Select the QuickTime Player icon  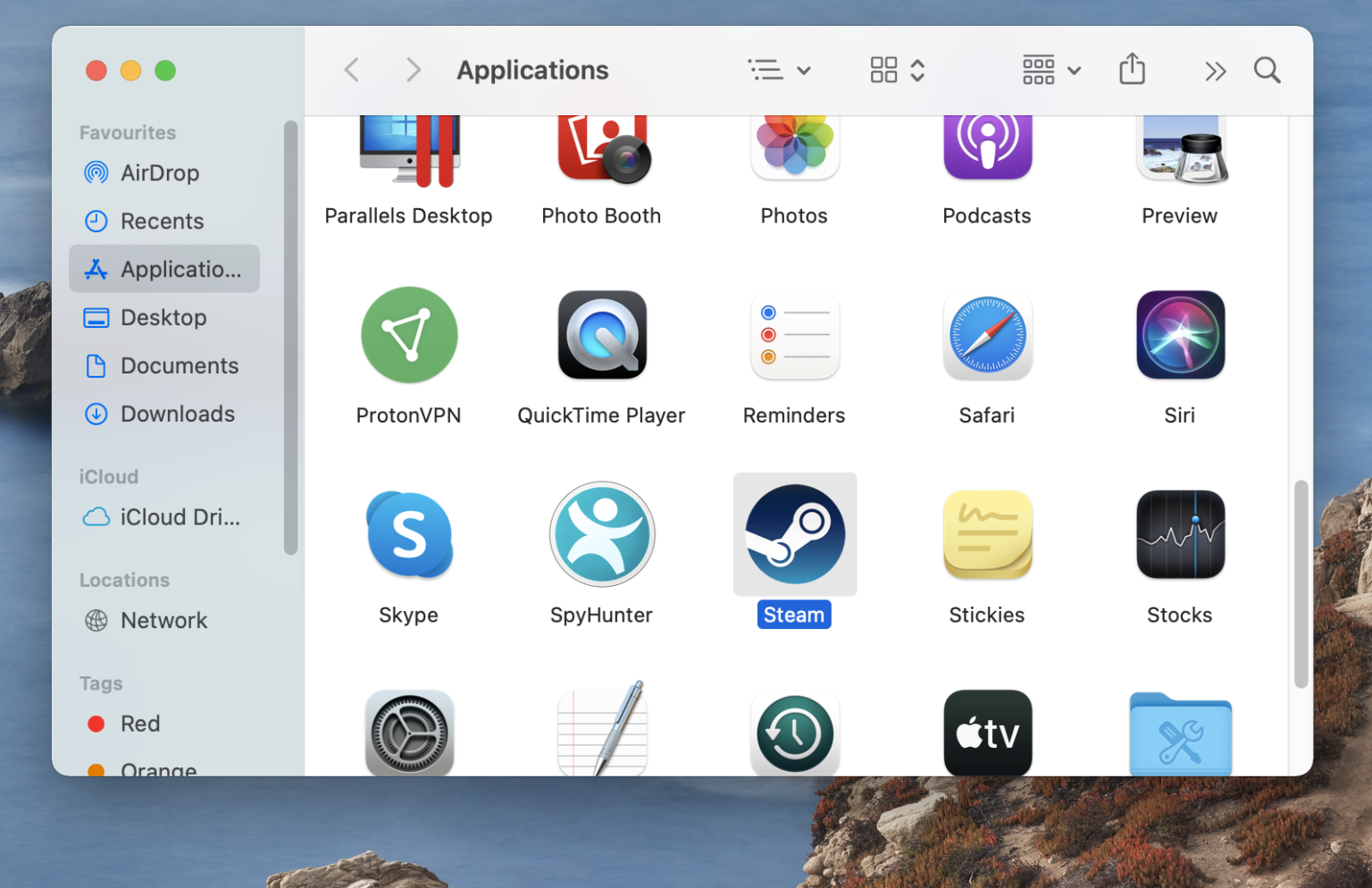tap(603, 335)
